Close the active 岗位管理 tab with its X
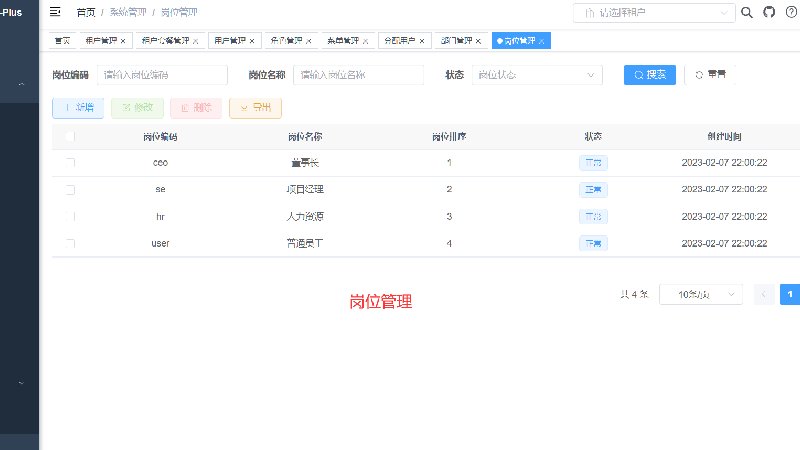Image resolution: width=800 pixels, height=450 pixels. pyautogui.click(x=542, y=41)
